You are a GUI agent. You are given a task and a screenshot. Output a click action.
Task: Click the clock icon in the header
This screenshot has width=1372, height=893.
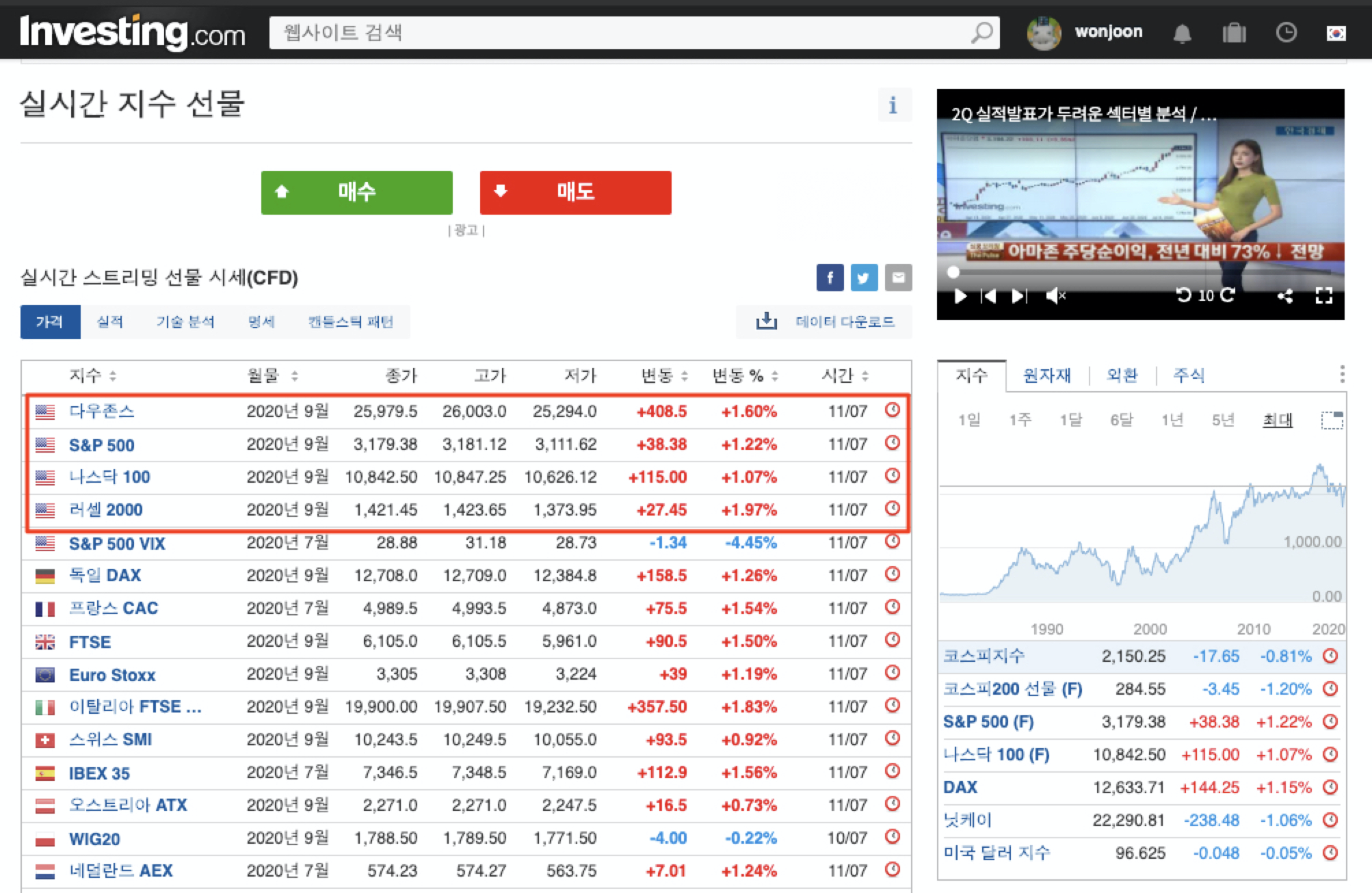tap(1286, 33)
